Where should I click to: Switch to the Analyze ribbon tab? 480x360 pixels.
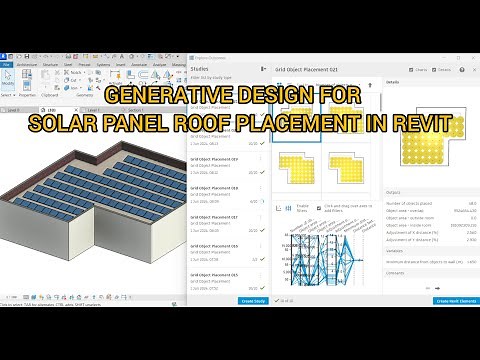coord(159,64)
